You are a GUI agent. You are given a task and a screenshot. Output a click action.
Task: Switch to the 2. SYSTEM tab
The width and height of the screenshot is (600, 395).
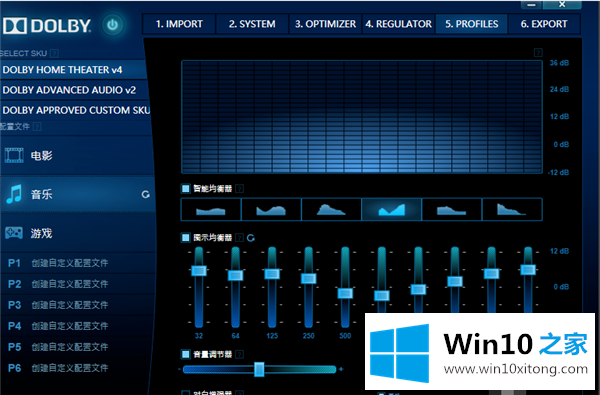[252, 24]
